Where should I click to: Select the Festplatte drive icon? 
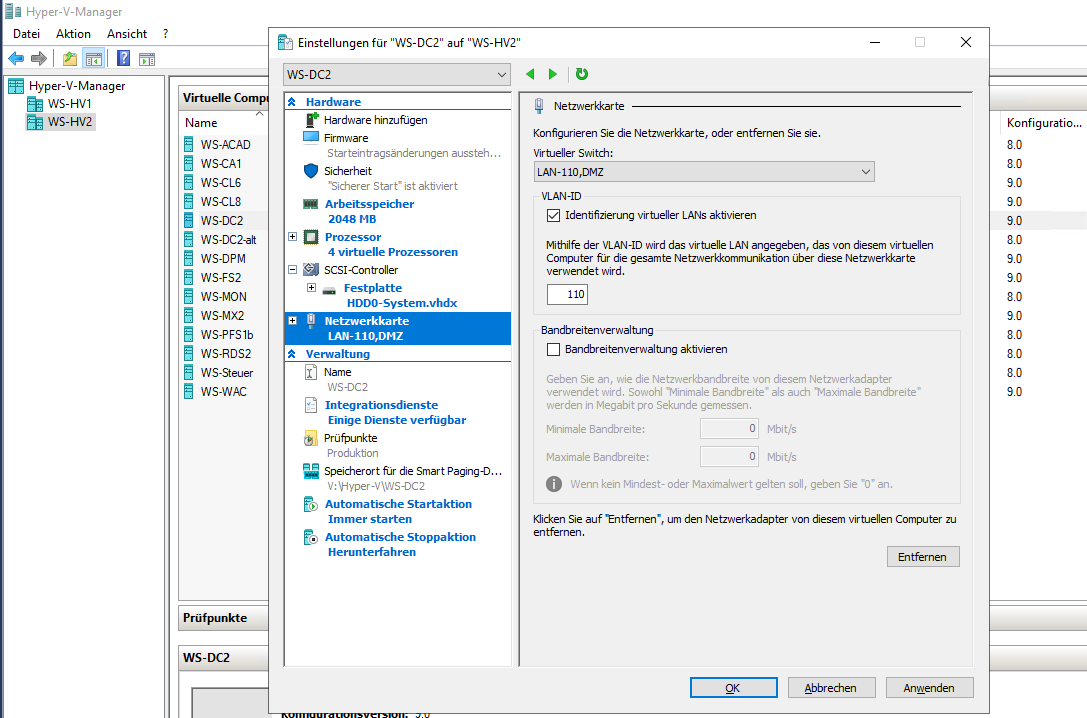coord(329,290)
